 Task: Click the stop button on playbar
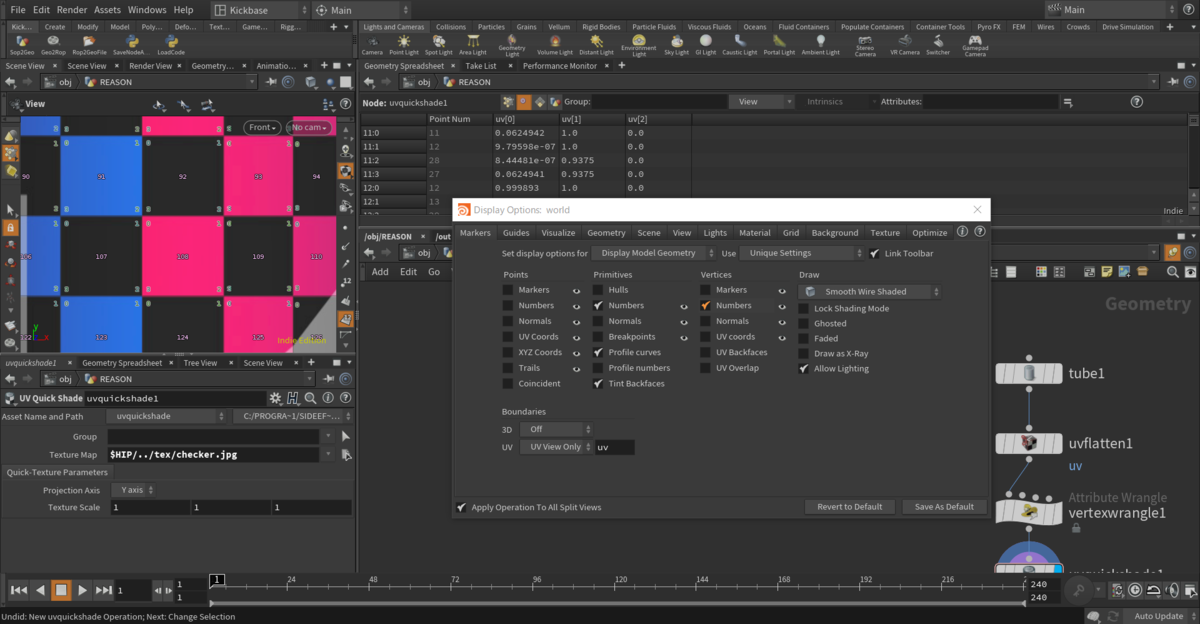(x=61, y=590)
